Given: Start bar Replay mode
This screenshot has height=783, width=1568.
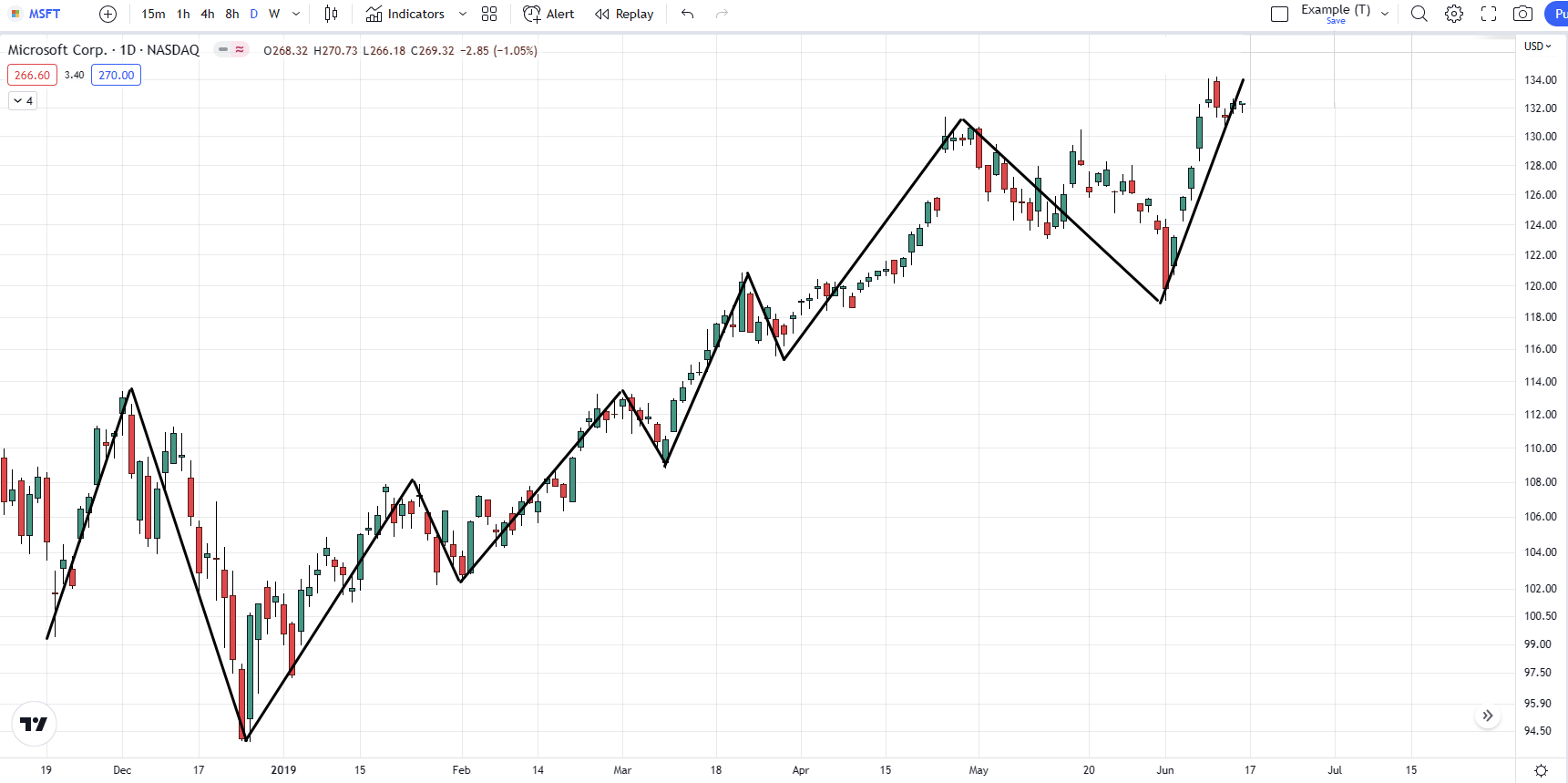Looking at the screenshot, I should (x=625, y=14).
